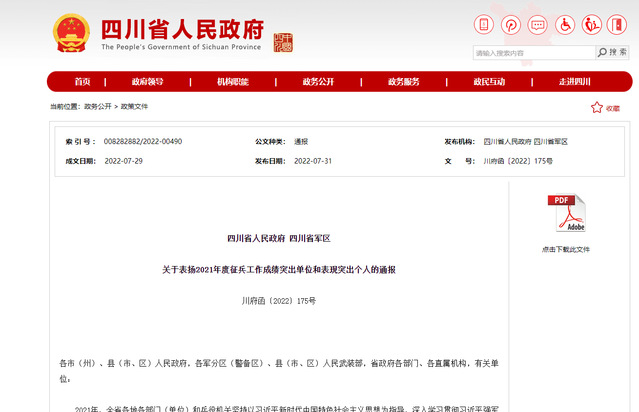639x412 pixels.
Task: Click the national emblem logo
Action: tap(71, 33)
